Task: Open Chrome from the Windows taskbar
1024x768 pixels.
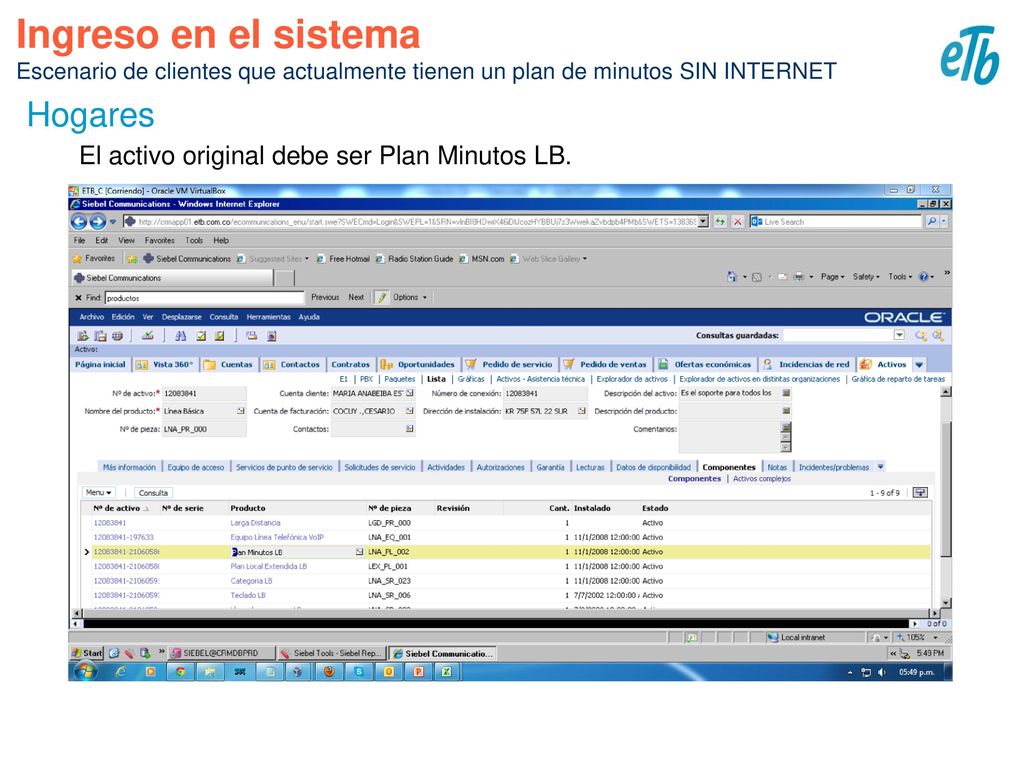Action: pyautogui.click(x=180, y=671)
